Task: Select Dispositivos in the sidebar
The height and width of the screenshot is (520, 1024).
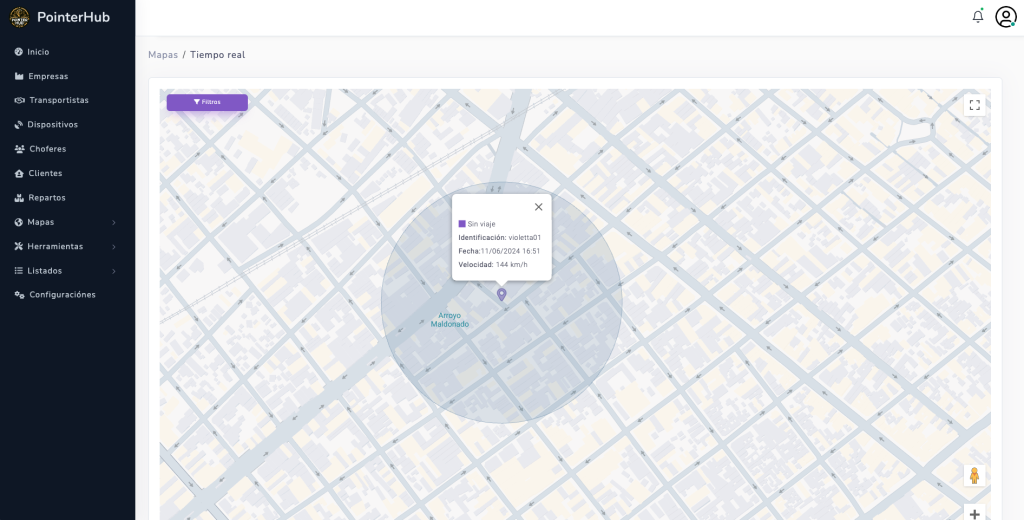Action: (x=52, y=125)
